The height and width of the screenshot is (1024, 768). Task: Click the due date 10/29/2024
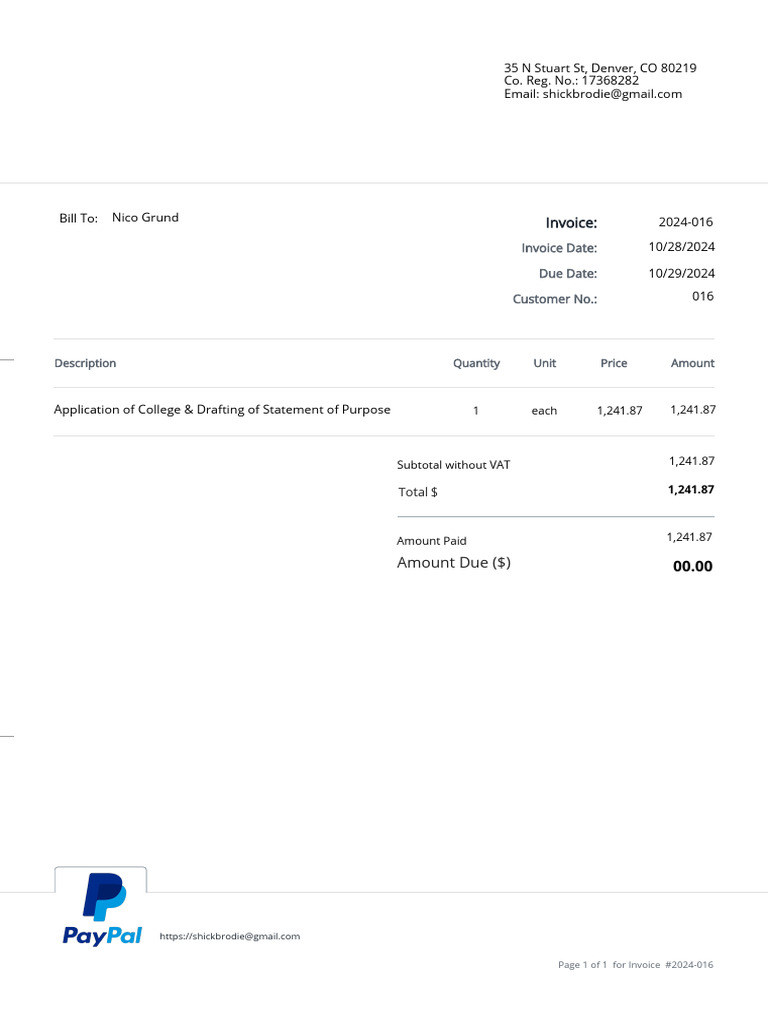[x=681, y=273]
